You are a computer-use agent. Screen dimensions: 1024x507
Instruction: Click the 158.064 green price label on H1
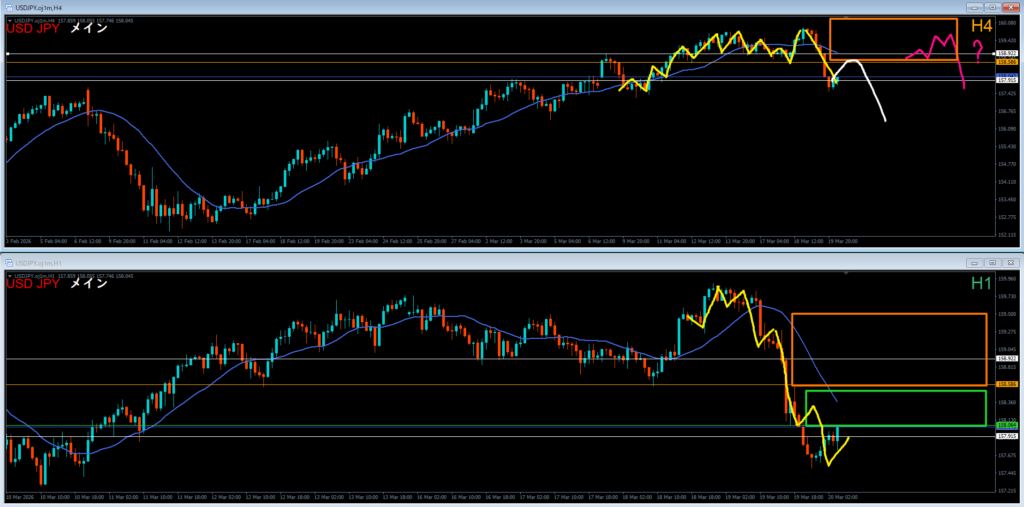(1006, 425)
